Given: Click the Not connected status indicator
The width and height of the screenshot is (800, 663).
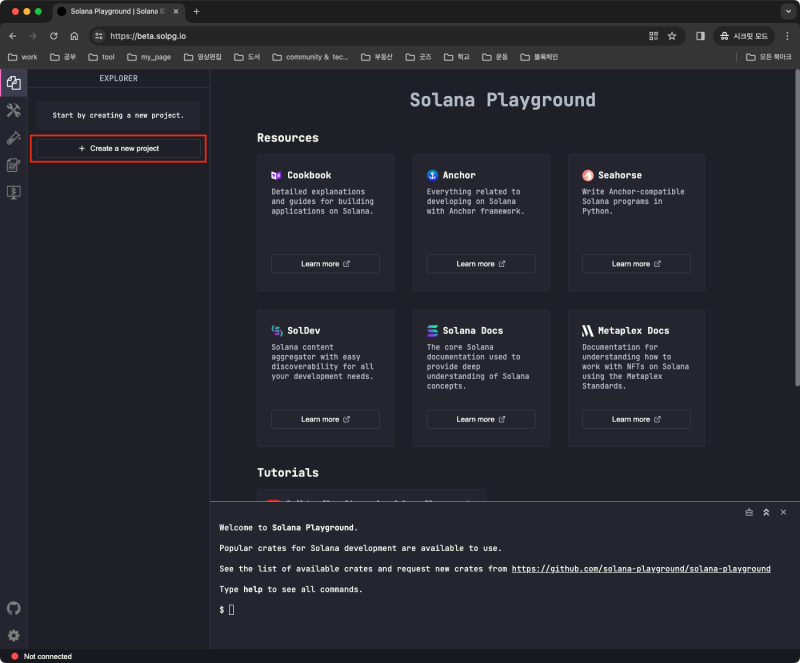Looking at the screenshot, I should click(x=41, y=656).
